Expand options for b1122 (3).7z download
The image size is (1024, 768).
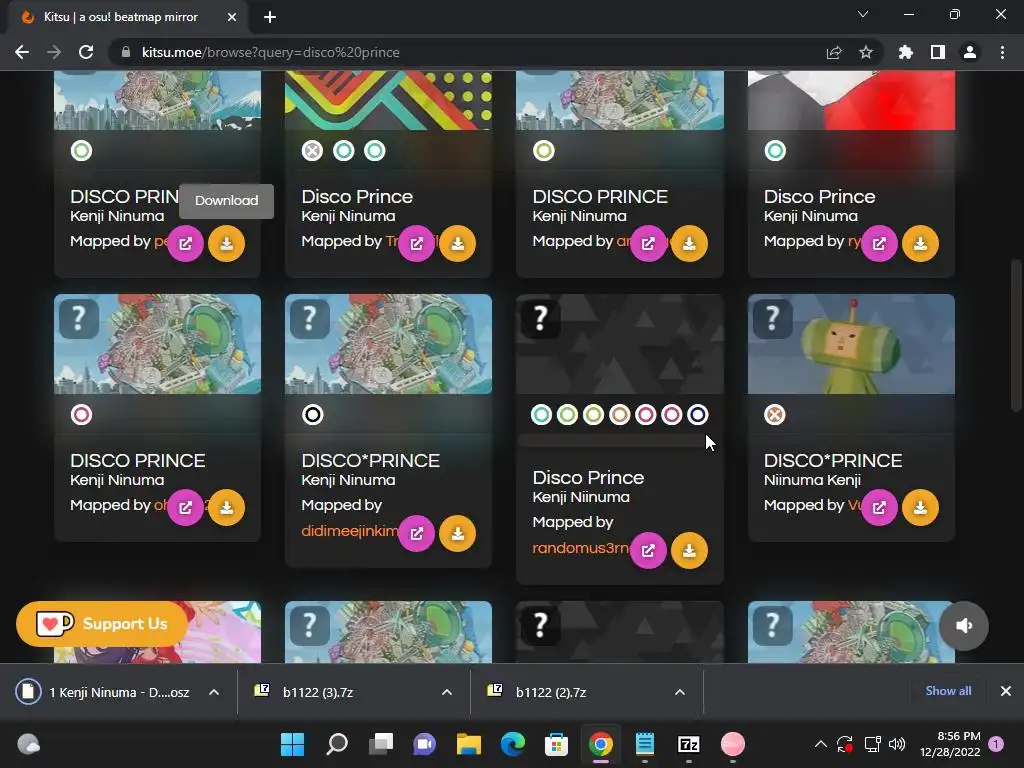click(447, 692)
